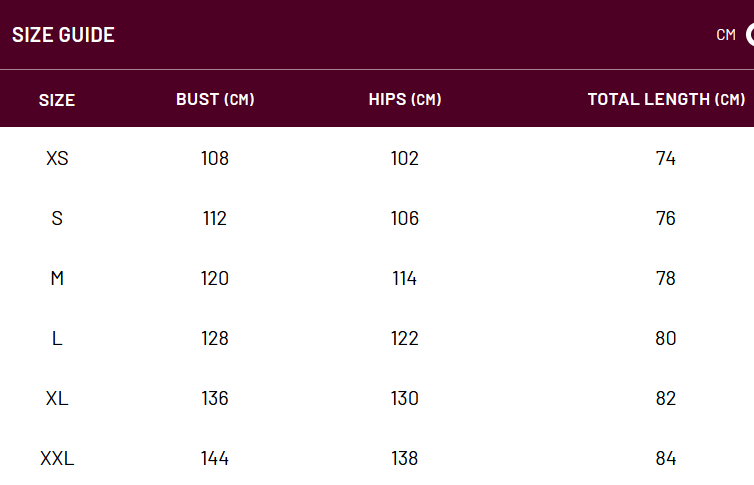Click the hips value 130
The image size is (754, 485).
404,398
